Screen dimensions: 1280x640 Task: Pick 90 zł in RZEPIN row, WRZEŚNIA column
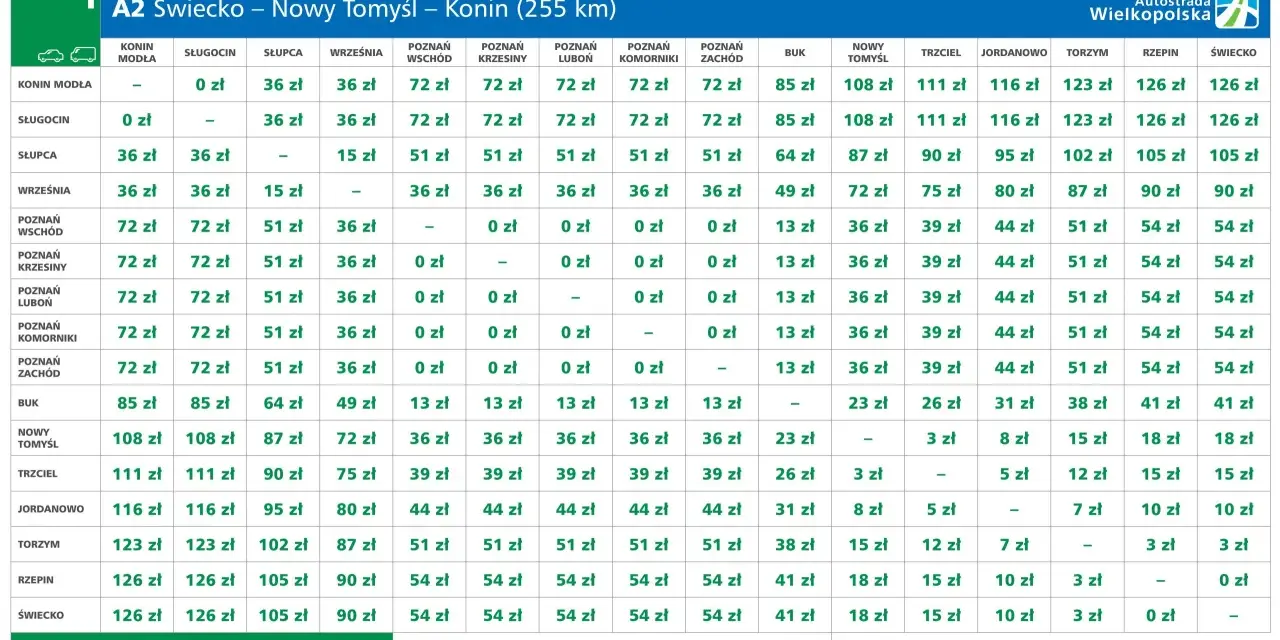356,579
